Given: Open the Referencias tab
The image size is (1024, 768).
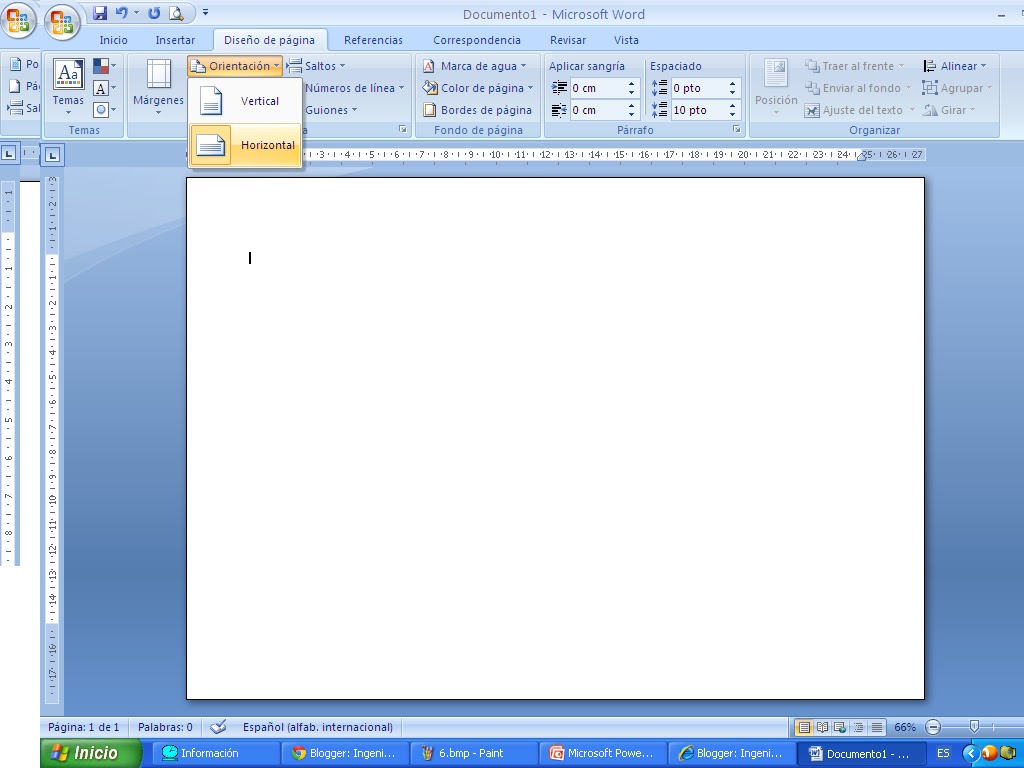Looking at the screenshot, I should coord(374,40).
